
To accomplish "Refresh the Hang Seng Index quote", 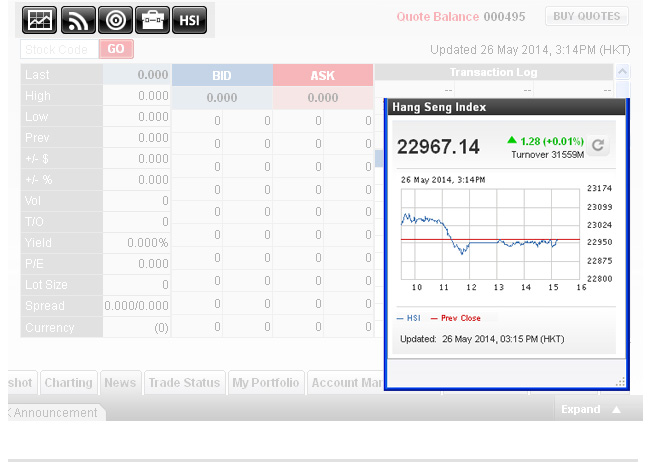I will (x=598, y=146).
